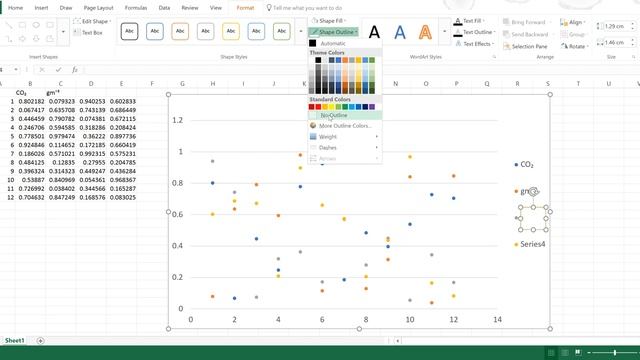Viewport: 640px width, 360px height.
Task: Click the zoom out minus button
Action: [589, 353]
